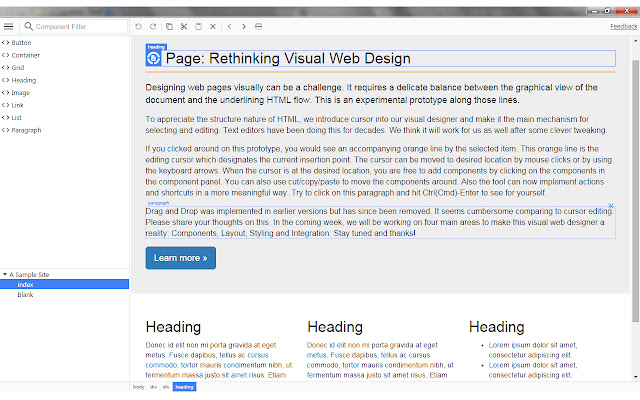The height and width of the screenshot is (400, 640).
Task: Select the index page in tree
Action: [26, 284]
